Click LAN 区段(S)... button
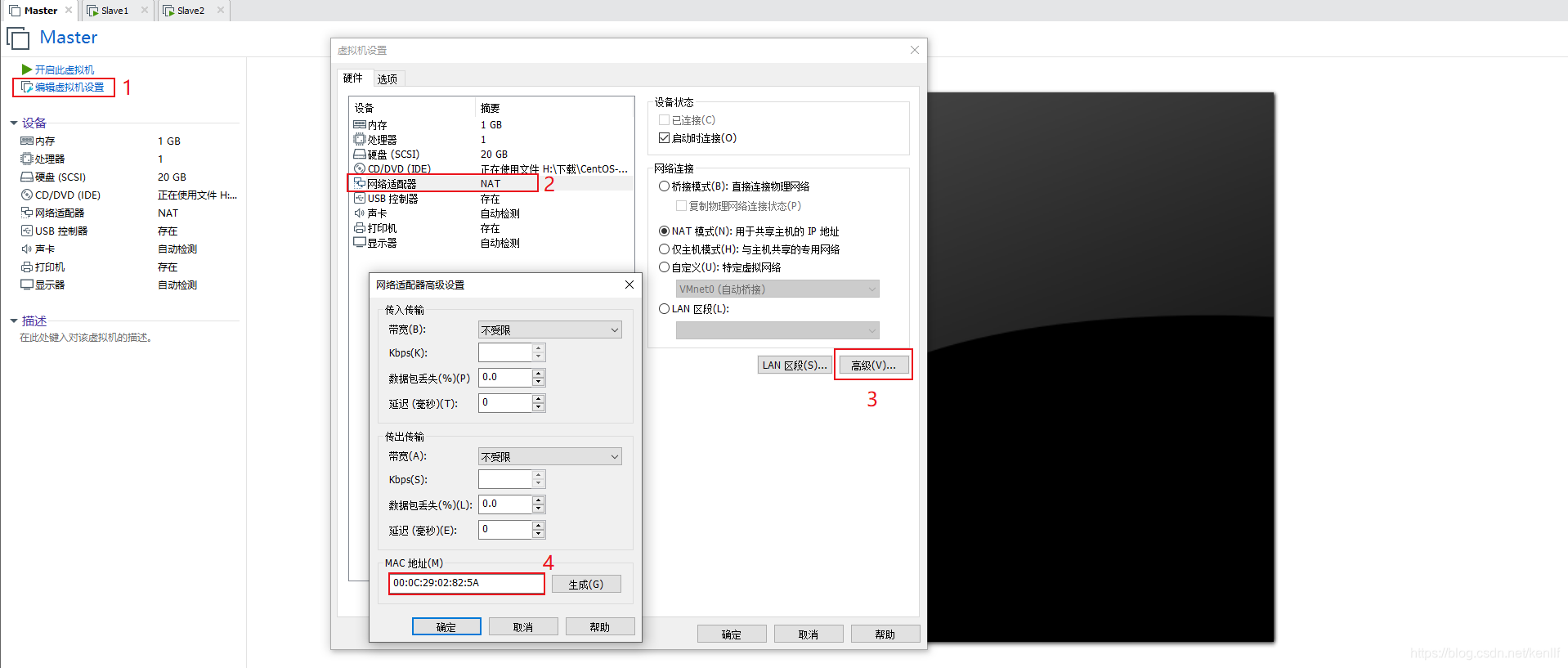Screen dimensions: 1568x668 pos(795,365)
